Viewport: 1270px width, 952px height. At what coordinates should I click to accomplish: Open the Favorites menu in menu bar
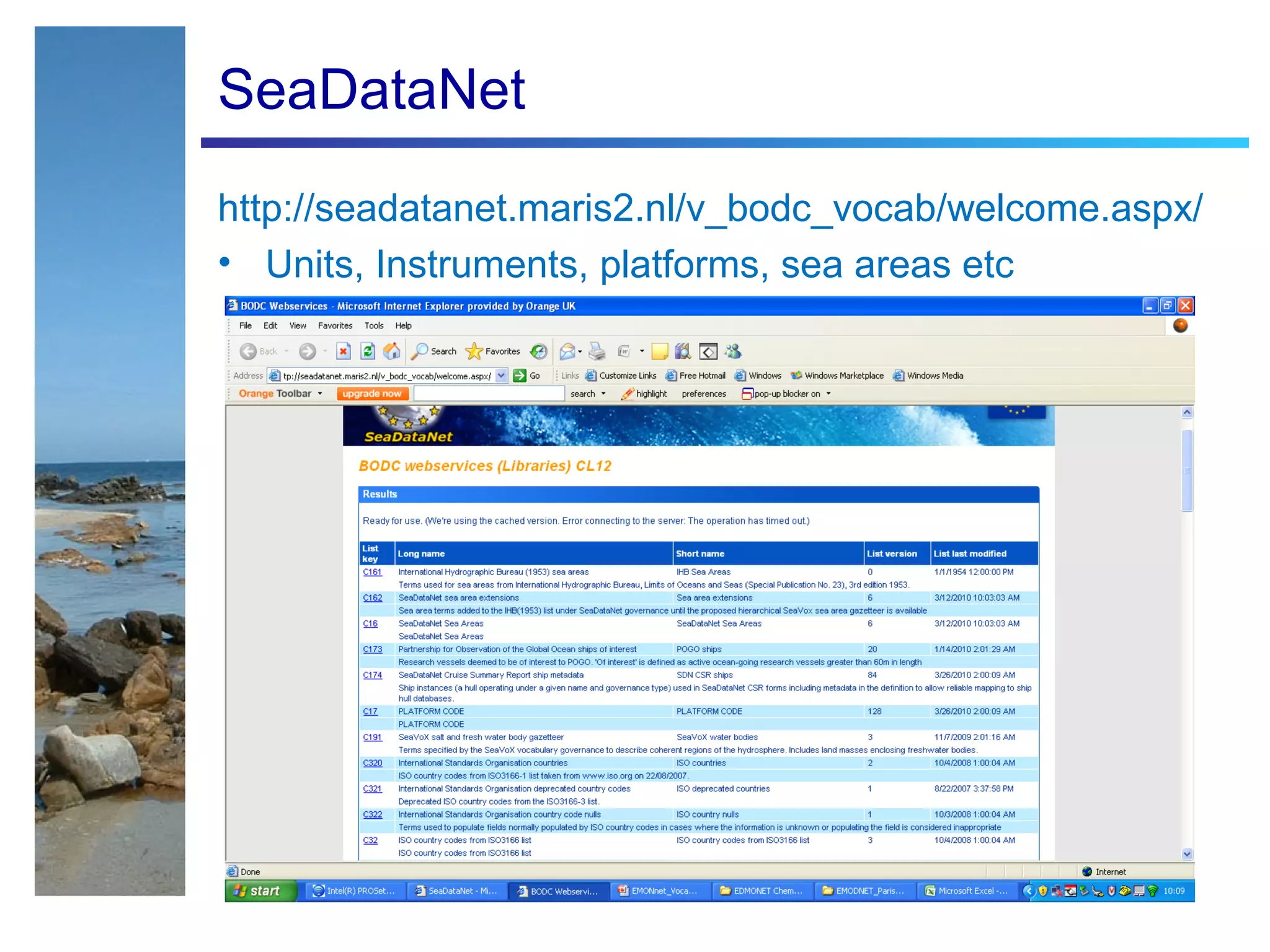(335, 325)
